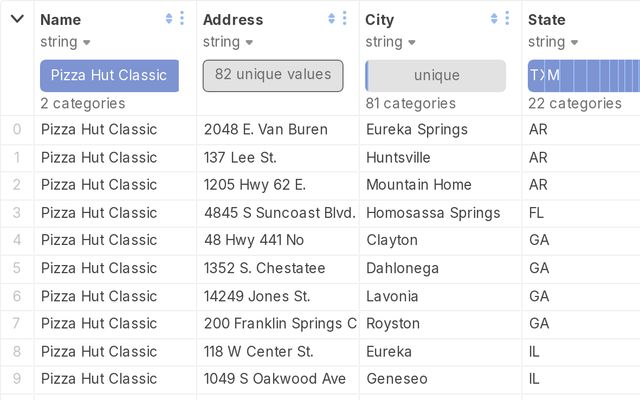Viewport: 640px width, 400px height.
Task: Click the 82 unique values button
Action: [273, 75]
